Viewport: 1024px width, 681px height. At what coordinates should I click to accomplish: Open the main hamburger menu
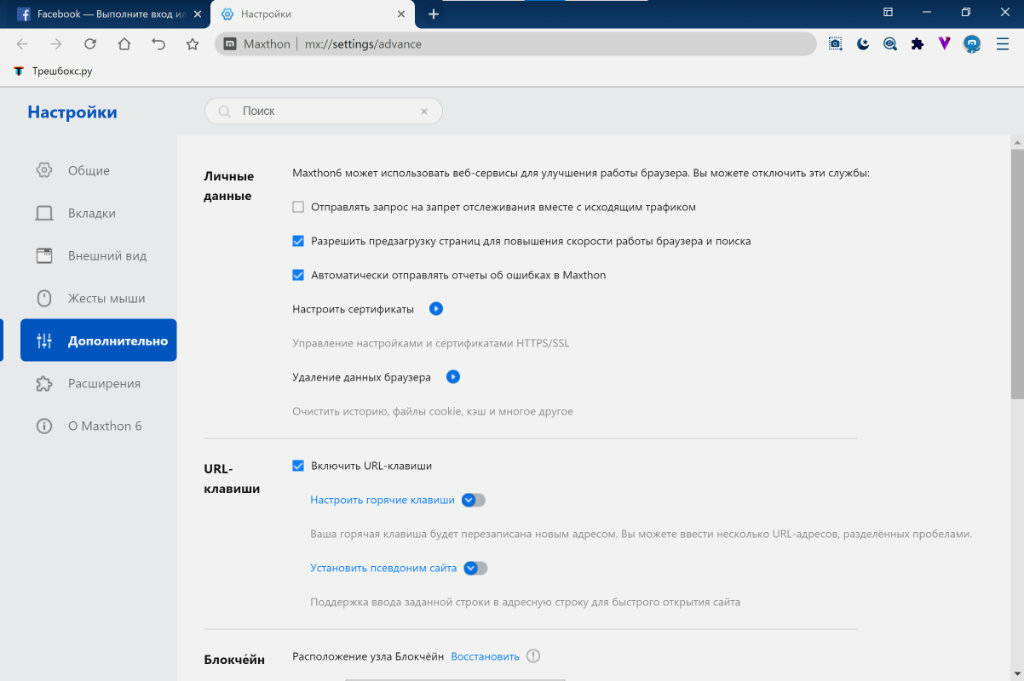[x=1002, y=44]
